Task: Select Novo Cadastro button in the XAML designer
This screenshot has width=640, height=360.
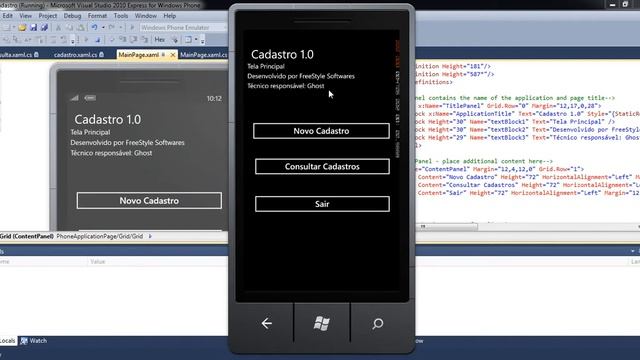Action: point(149,201)
